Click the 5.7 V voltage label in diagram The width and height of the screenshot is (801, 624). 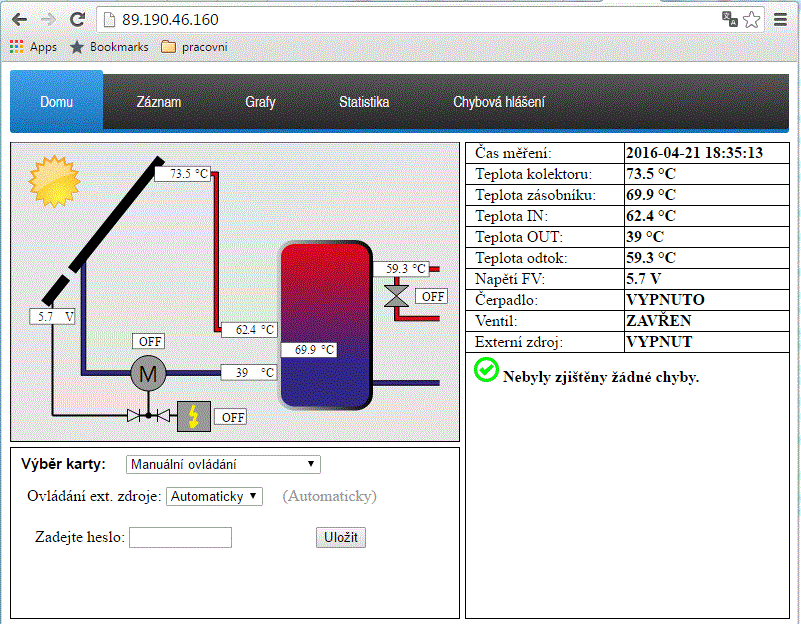tap(52, 317)
